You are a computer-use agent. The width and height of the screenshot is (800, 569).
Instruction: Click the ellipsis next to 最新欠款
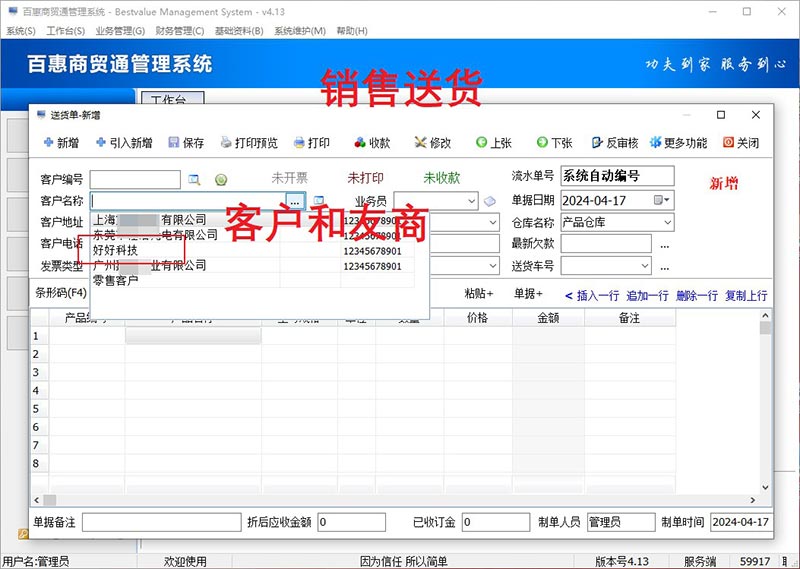coord(665,245)
